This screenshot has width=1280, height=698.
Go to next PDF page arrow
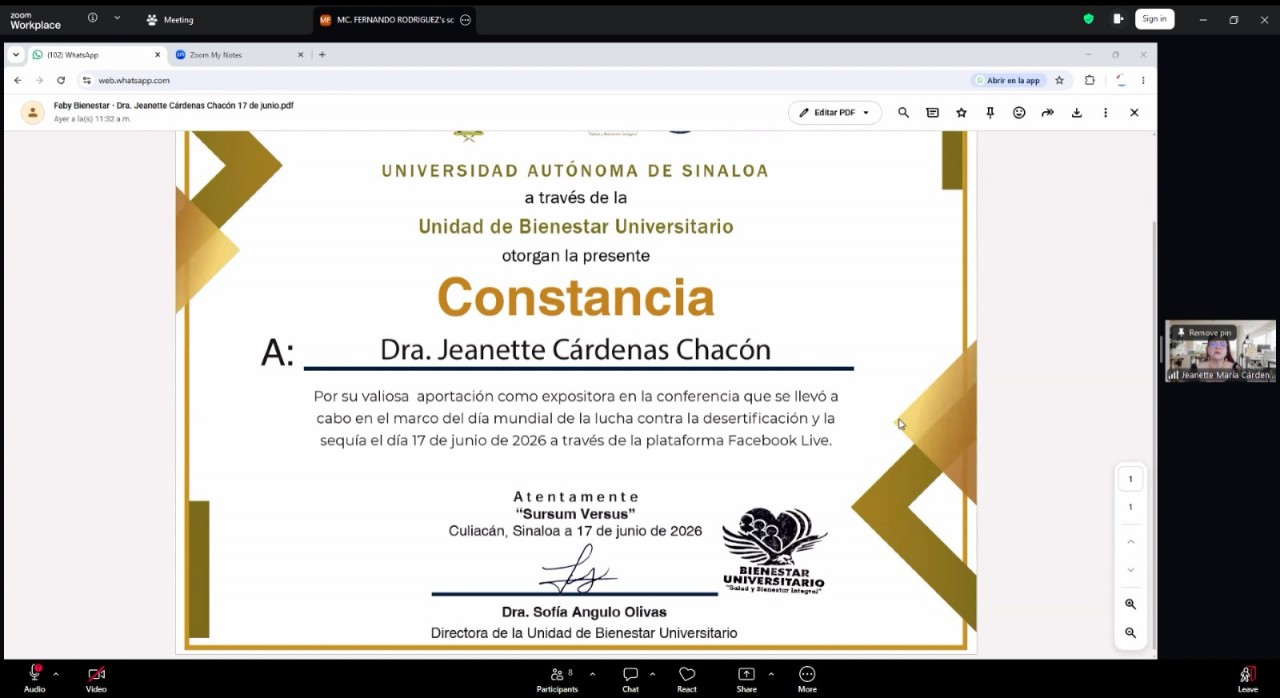tap(1130, 570)
